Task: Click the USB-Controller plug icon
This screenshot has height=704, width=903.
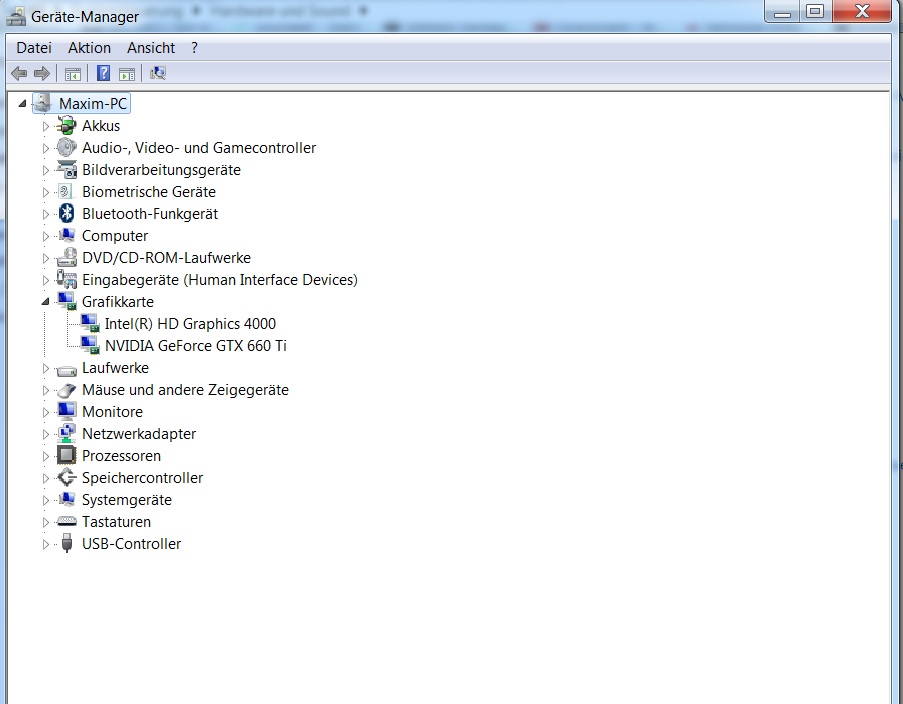Action: pos(67,543)
